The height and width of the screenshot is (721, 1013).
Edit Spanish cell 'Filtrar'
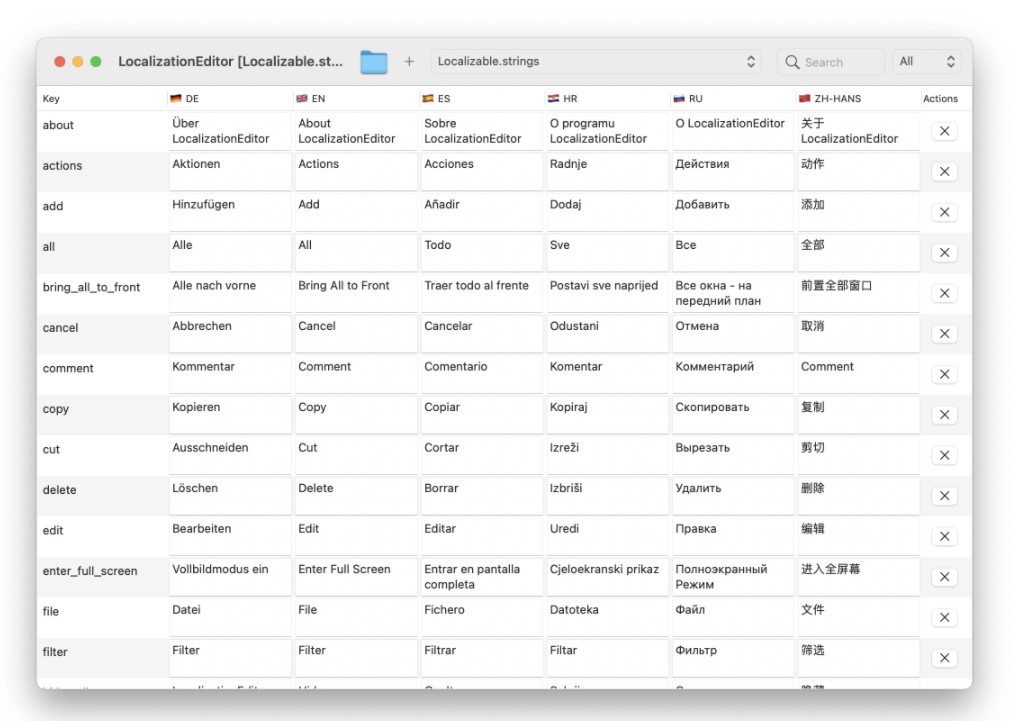click(x=482, y=659)
